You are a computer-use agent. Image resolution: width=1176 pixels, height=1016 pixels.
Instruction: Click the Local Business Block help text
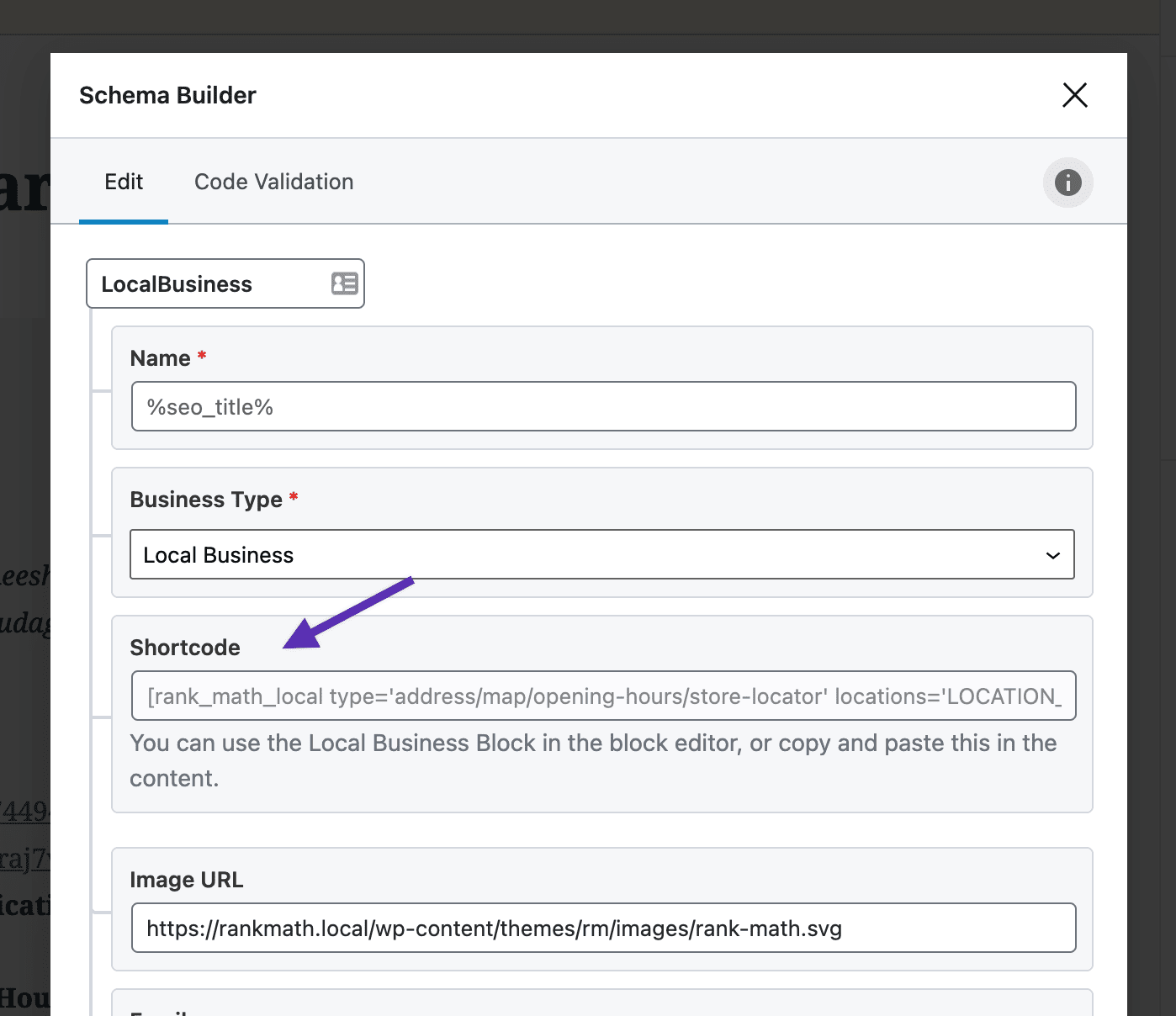pos(593,760)
